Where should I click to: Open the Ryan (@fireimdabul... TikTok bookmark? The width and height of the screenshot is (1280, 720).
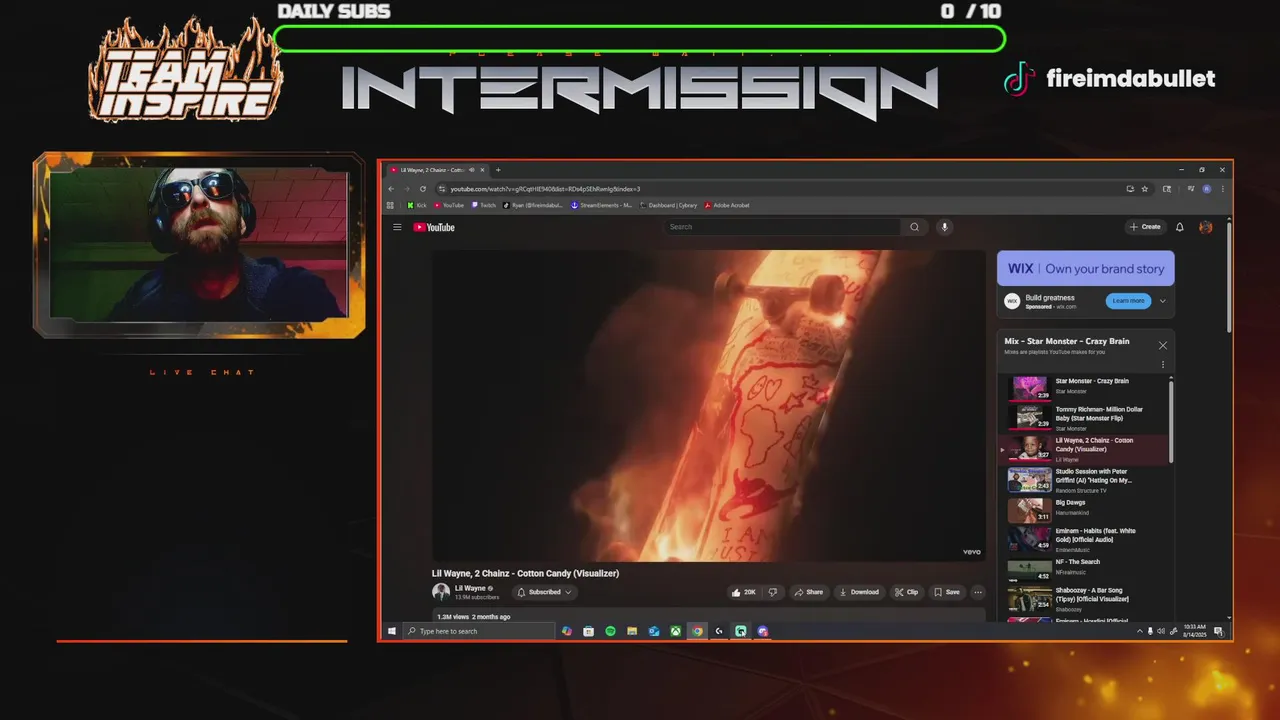[534, 205]
